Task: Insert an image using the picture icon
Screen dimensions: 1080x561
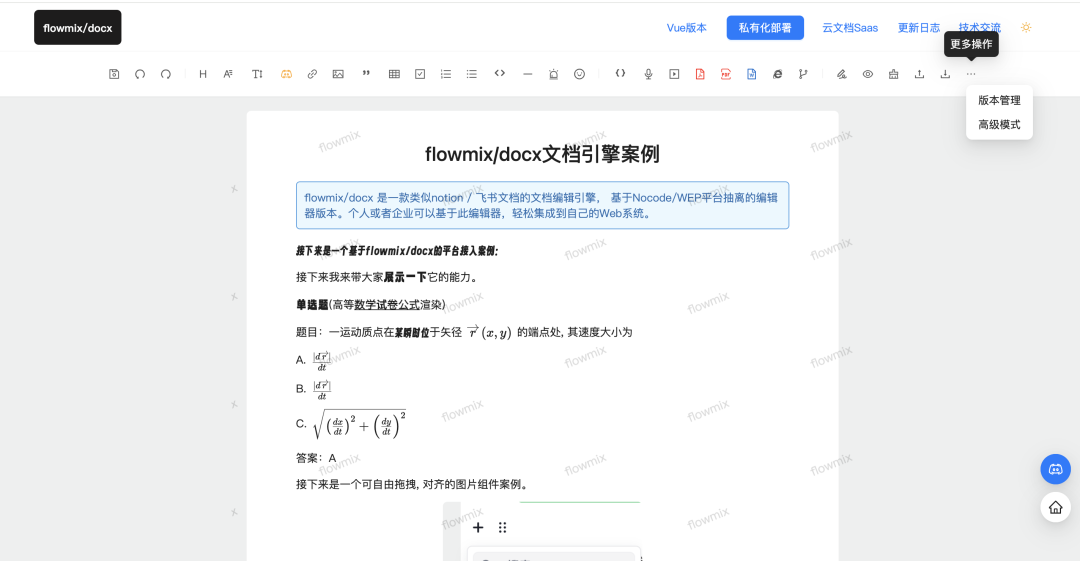Action: [338, 74]
